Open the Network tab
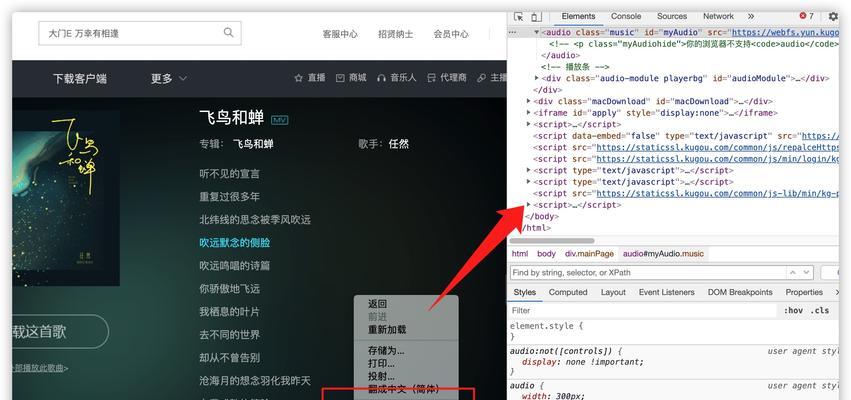The height and width of the screenshot is (400, 851). point(718,16)
